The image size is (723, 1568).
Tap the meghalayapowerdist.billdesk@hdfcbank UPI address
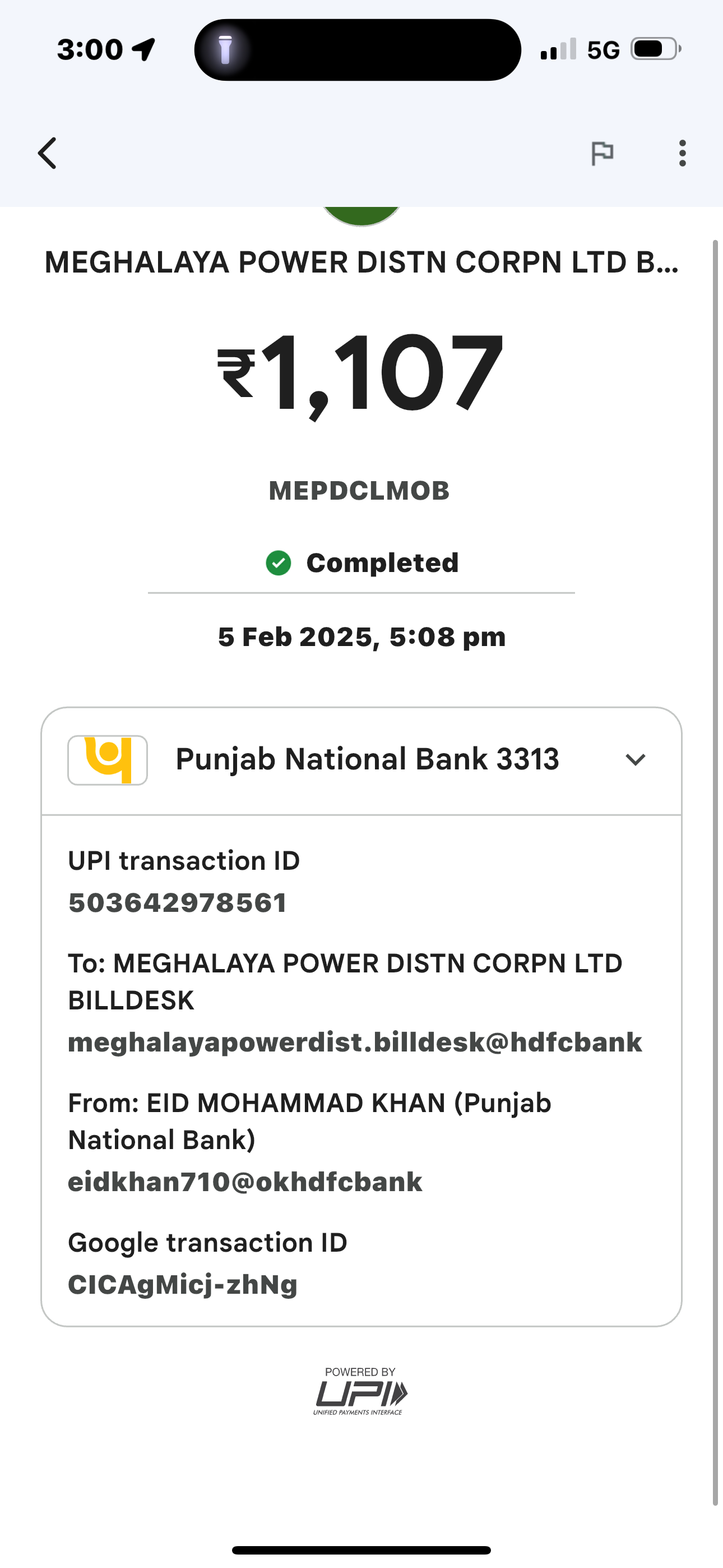(x=355, y=1042)
